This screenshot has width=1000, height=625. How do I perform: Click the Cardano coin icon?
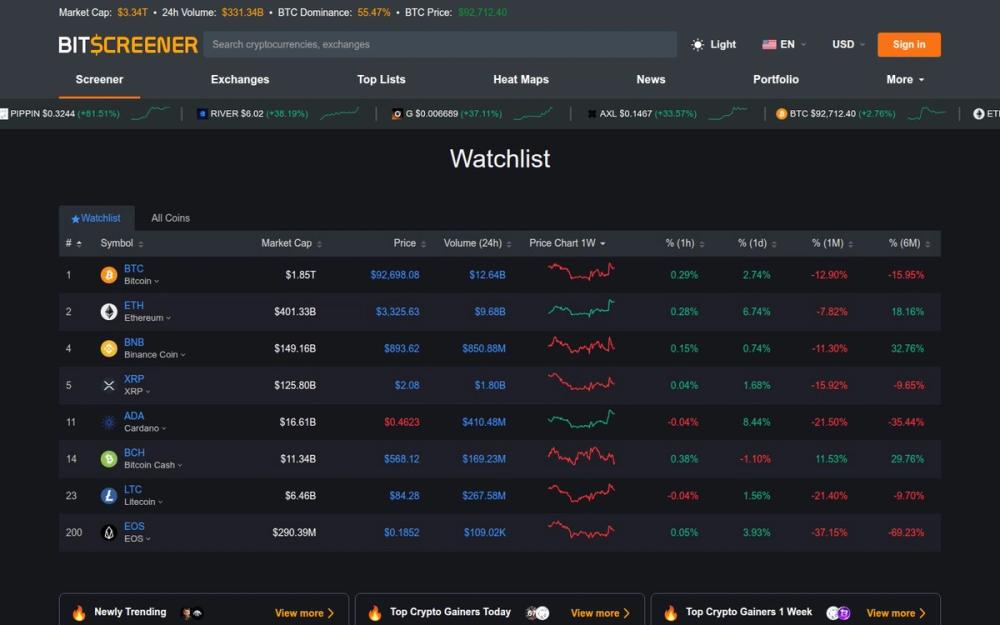[x=109, y=422]
